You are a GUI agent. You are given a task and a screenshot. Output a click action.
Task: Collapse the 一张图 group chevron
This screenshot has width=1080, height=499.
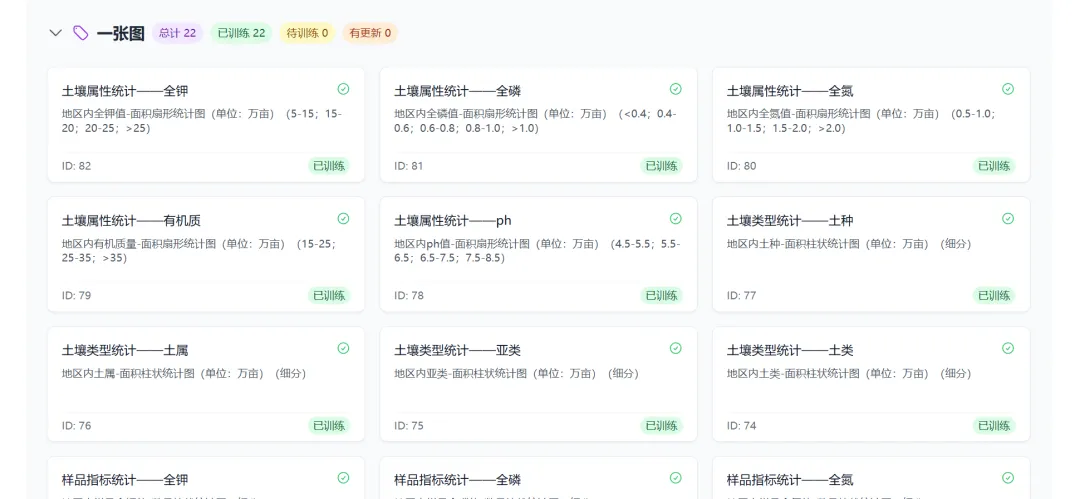(56, 33)
